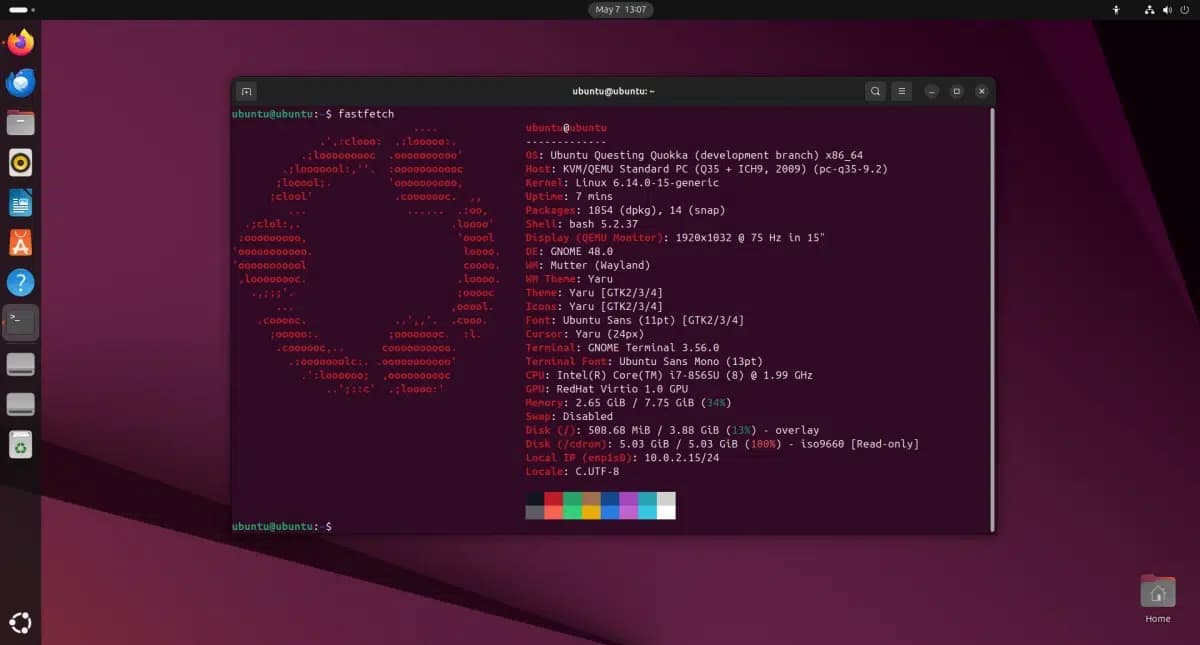Image resolution: width=1200 pixels, height=645 pixels.
Task: Click the pure white color swatch
Action: point(666,512)
